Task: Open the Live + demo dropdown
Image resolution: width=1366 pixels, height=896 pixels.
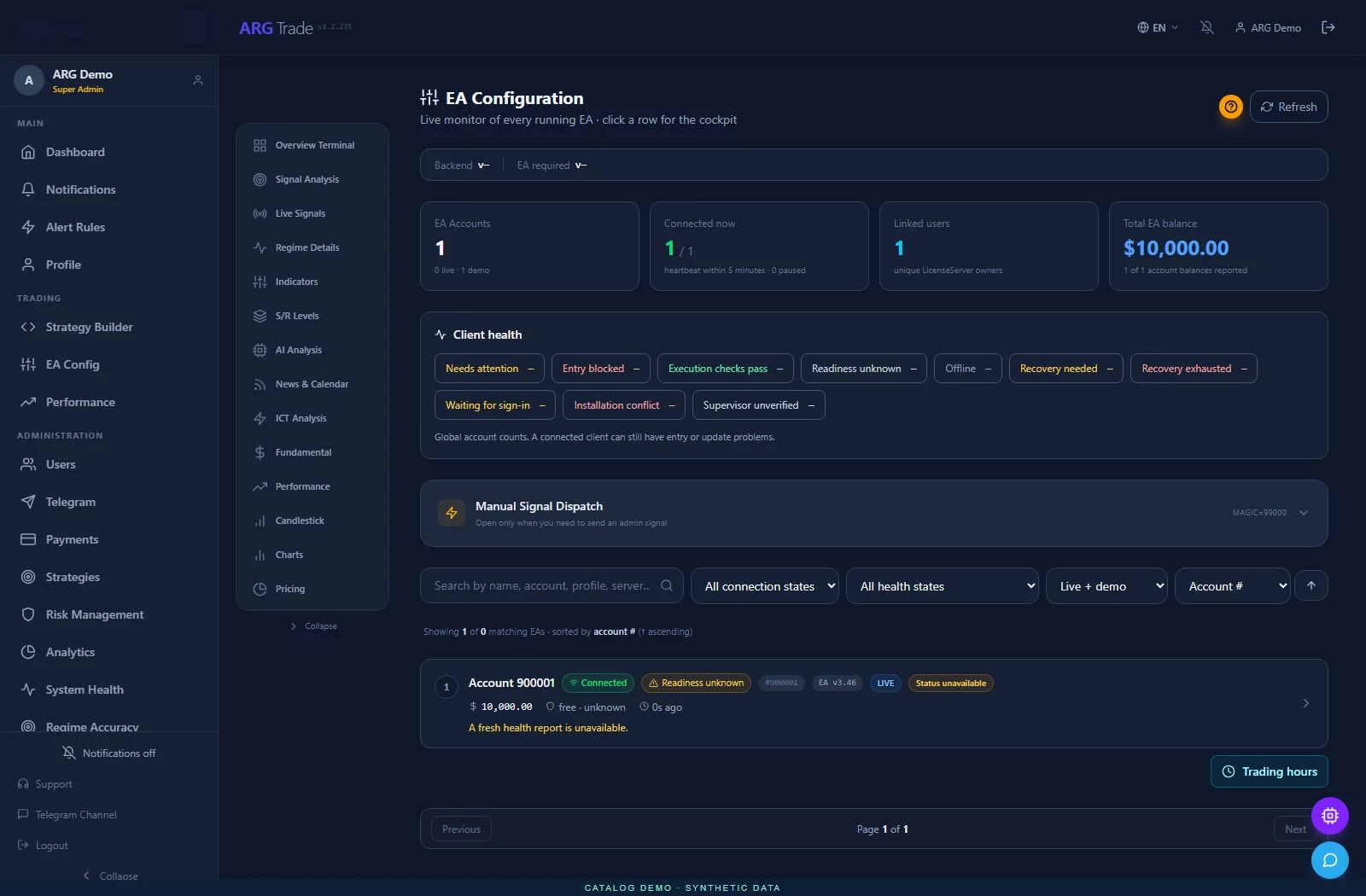Action: pos(1106,586)
